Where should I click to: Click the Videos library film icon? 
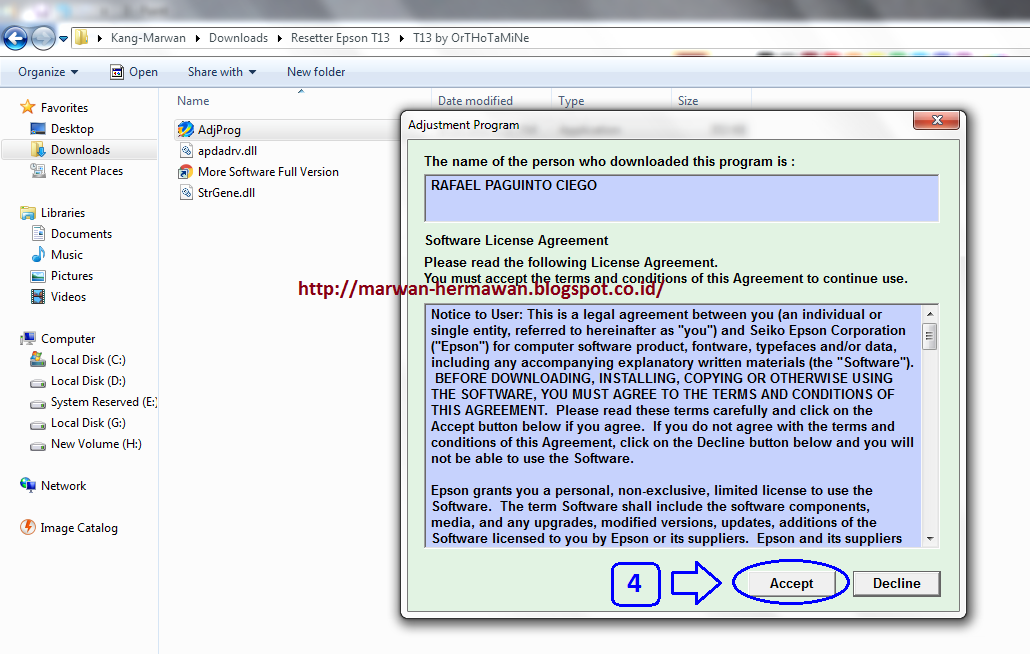pos(38,297)
